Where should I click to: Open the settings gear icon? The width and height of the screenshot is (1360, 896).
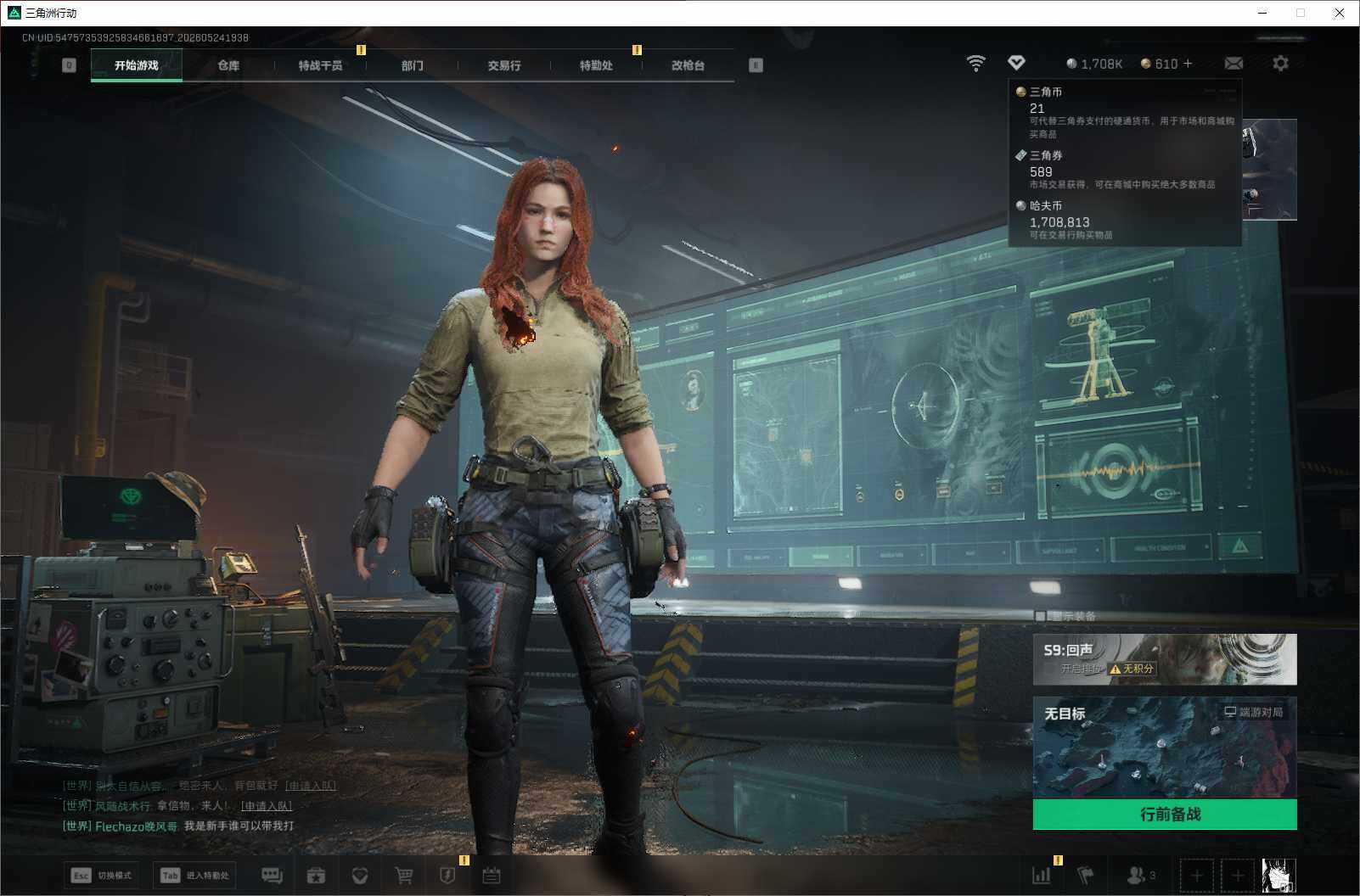[x=1280, y=64]
